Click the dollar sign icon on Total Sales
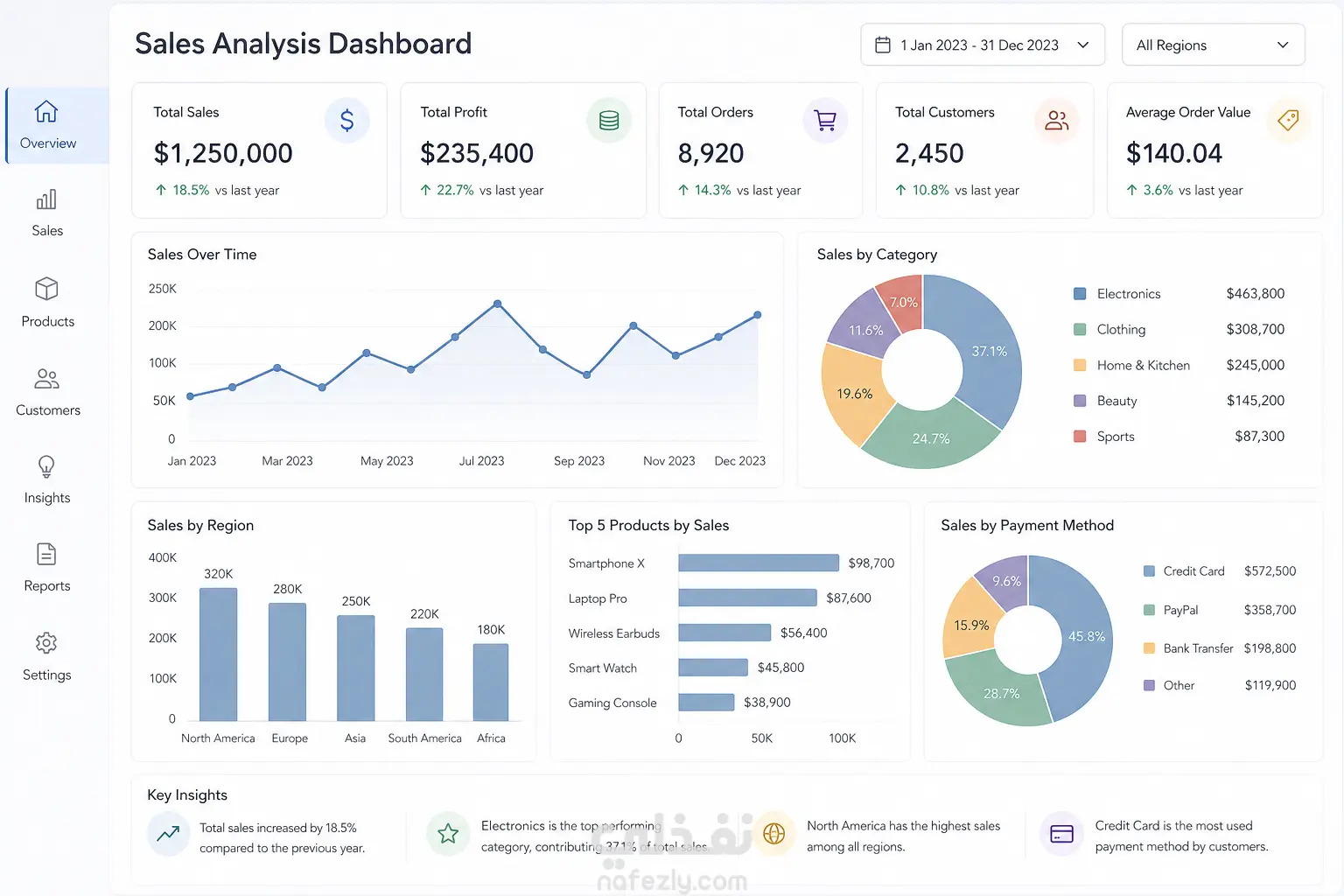 [x=347, y=120]
